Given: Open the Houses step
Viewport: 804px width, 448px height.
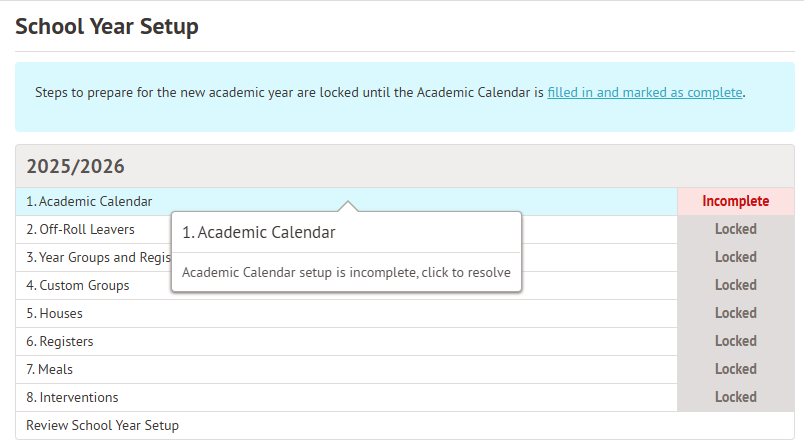Looking at the screenshot, I should [x=54, y=313].
